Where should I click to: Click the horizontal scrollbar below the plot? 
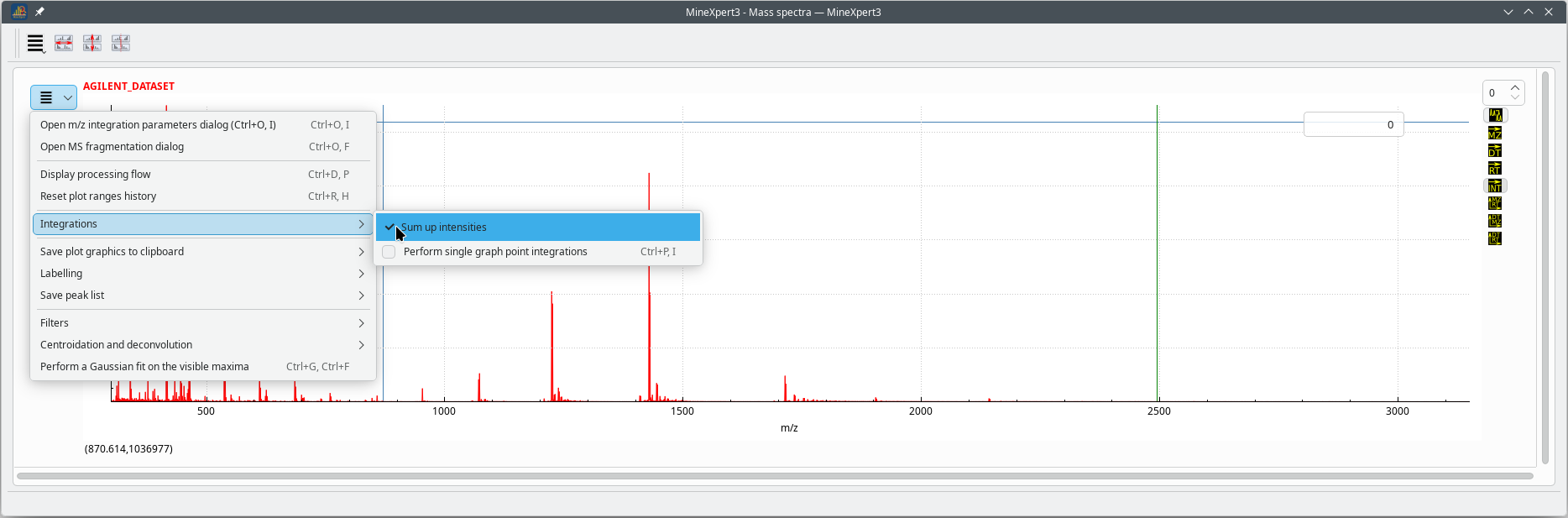(775, 476)
